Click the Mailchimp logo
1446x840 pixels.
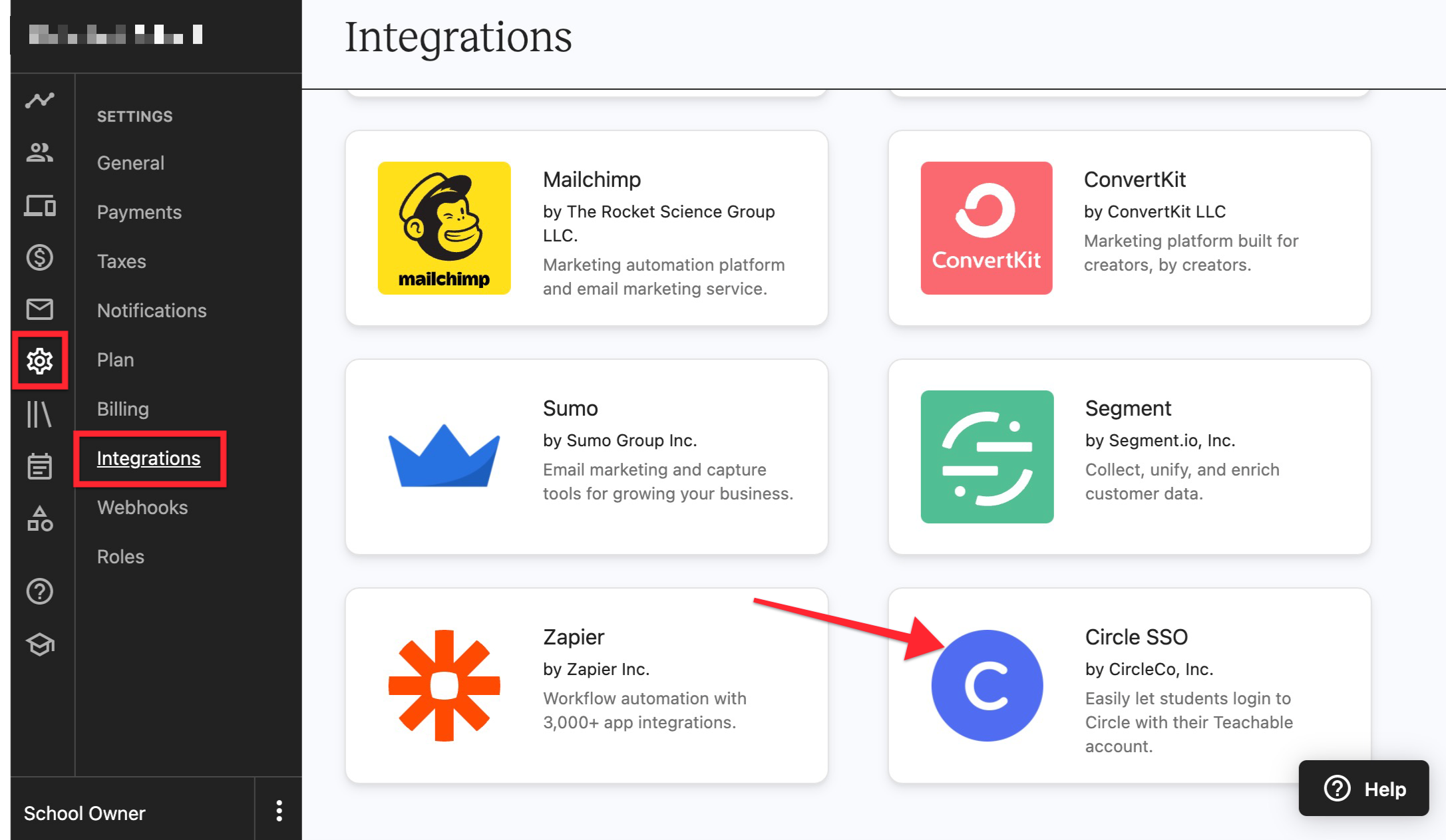point(445,228)
